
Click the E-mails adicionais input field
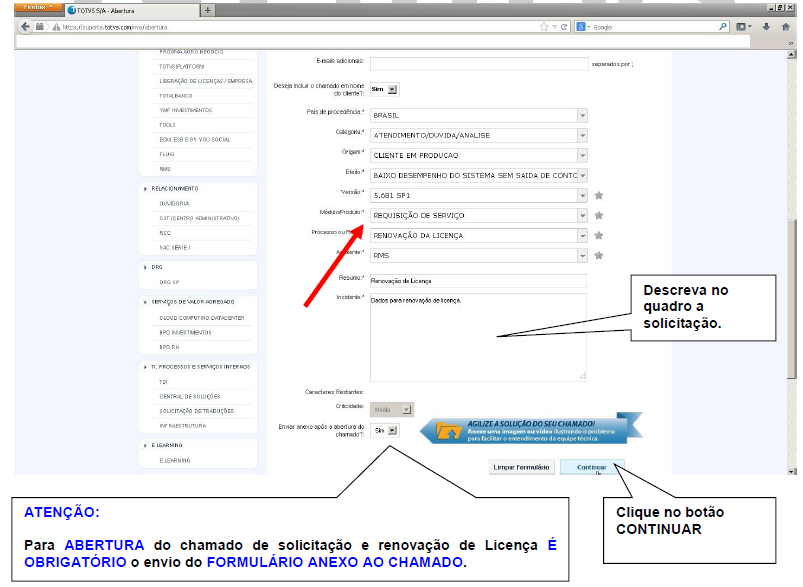479,64
